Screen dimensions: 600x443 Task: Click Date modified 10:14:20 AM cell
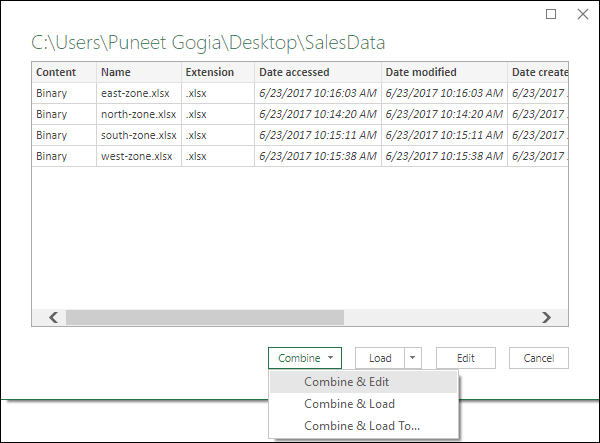pos(444,114)
